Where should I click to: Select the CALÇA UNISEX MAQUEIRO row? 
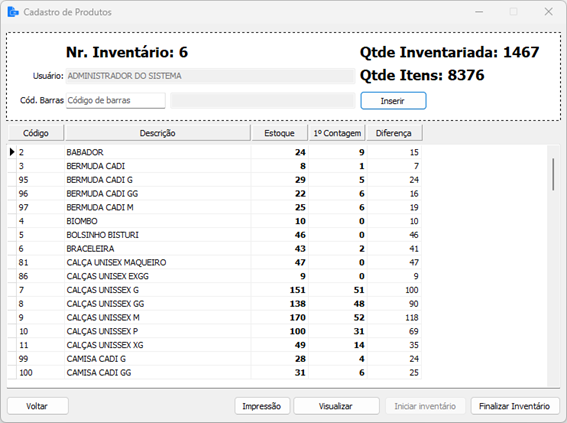(215, 262)
